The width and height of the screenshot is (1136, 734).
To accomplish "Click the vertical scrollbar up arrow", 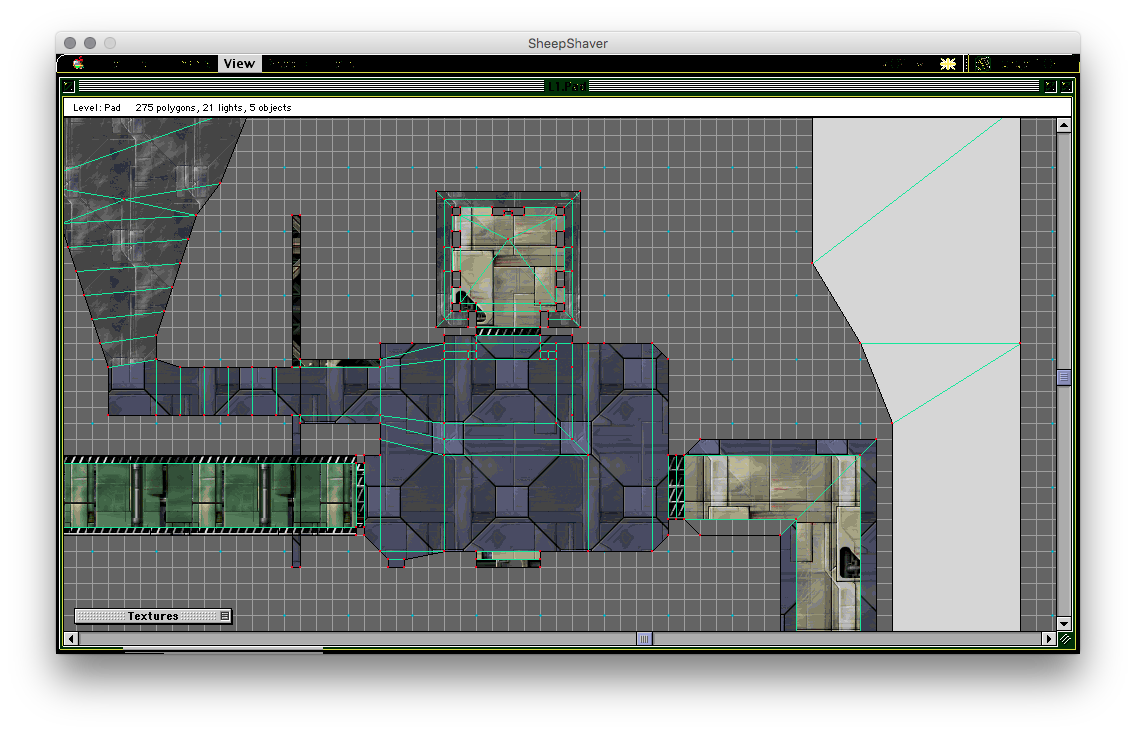I will click(1064, 125).
